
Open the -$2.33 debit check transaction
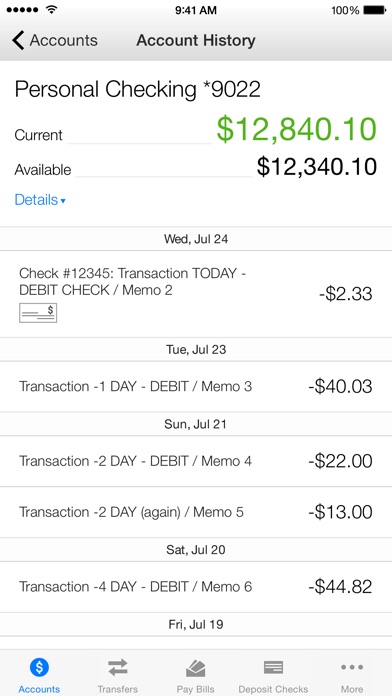point(196,294)
